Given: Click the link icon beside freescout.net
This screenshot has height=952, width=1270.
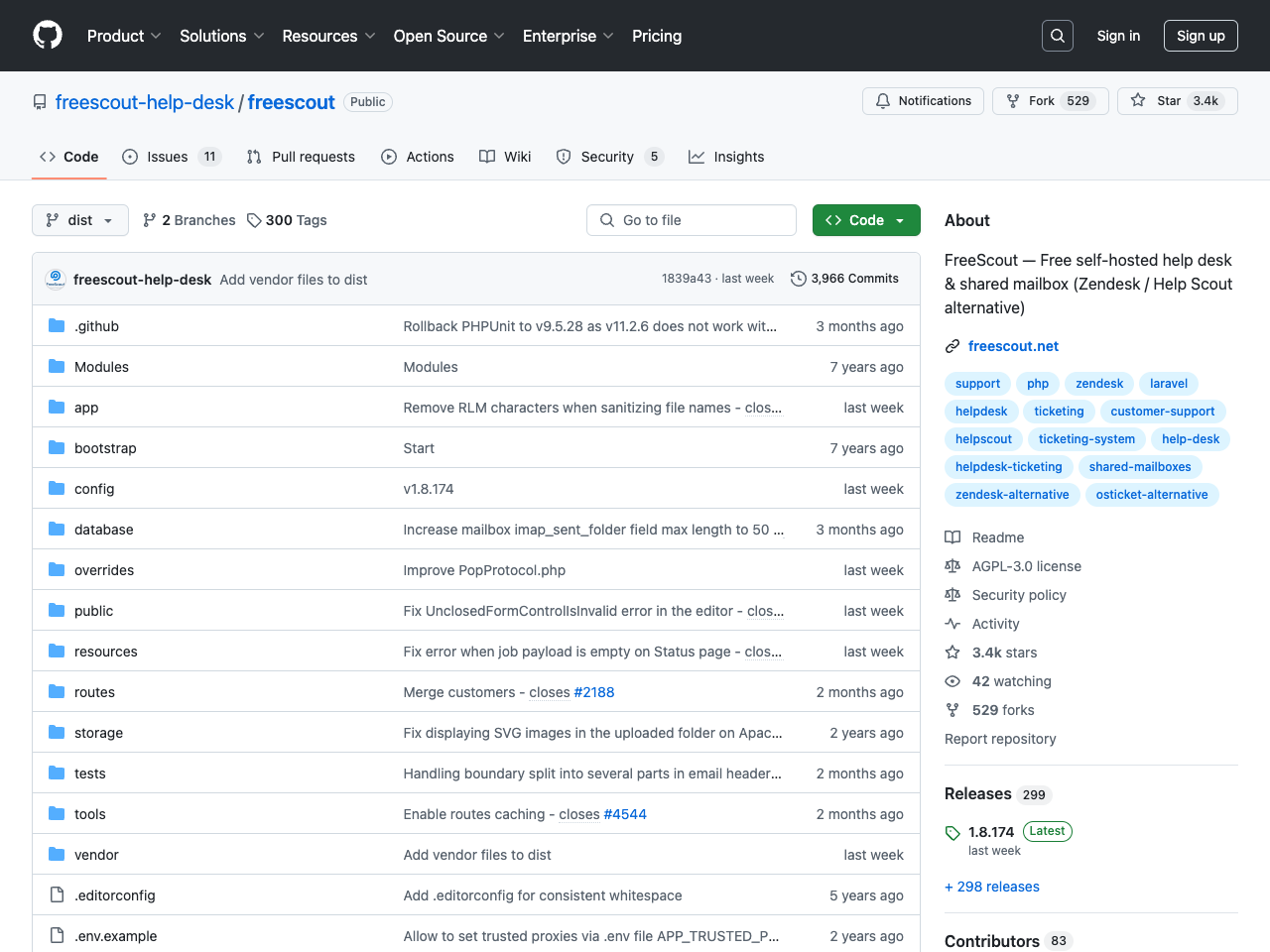Looking at the screenshot, I should click(x=952, y=346).
